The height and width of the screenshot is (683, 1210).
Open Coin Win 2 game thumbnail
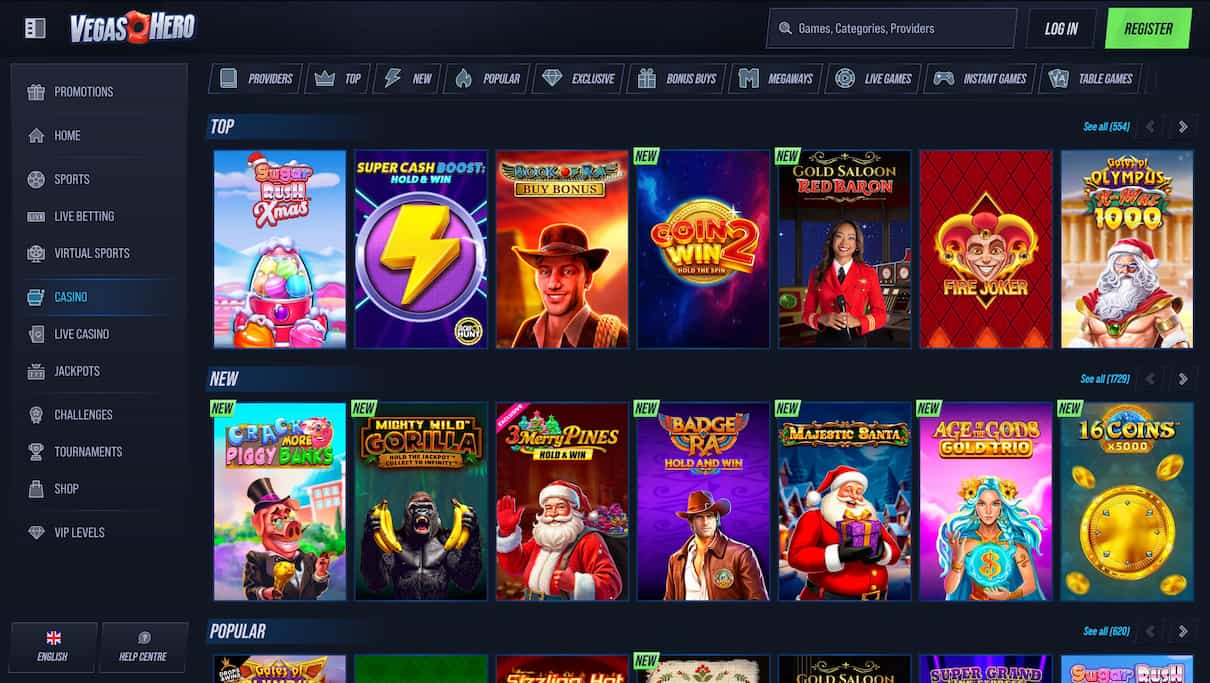pos(703,249)
